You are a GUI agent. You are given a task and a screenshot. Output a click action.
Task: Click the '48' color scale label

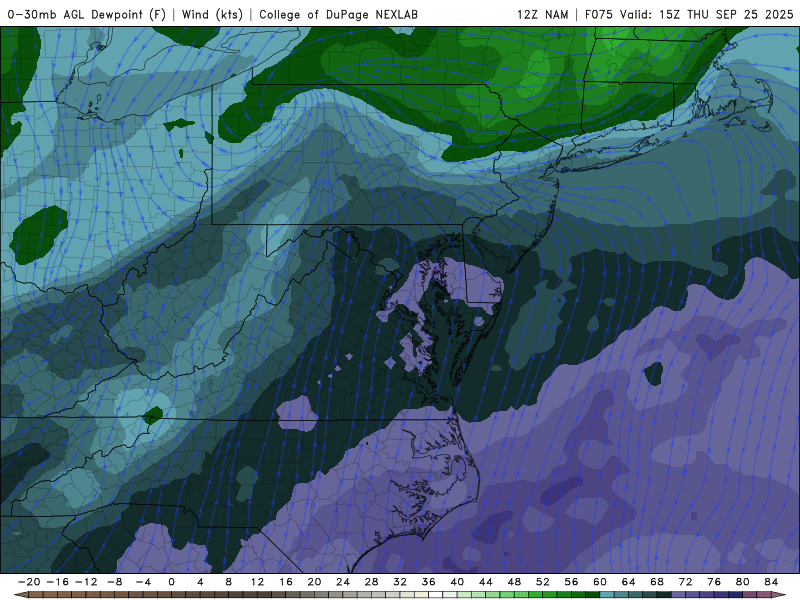(514, 582)
